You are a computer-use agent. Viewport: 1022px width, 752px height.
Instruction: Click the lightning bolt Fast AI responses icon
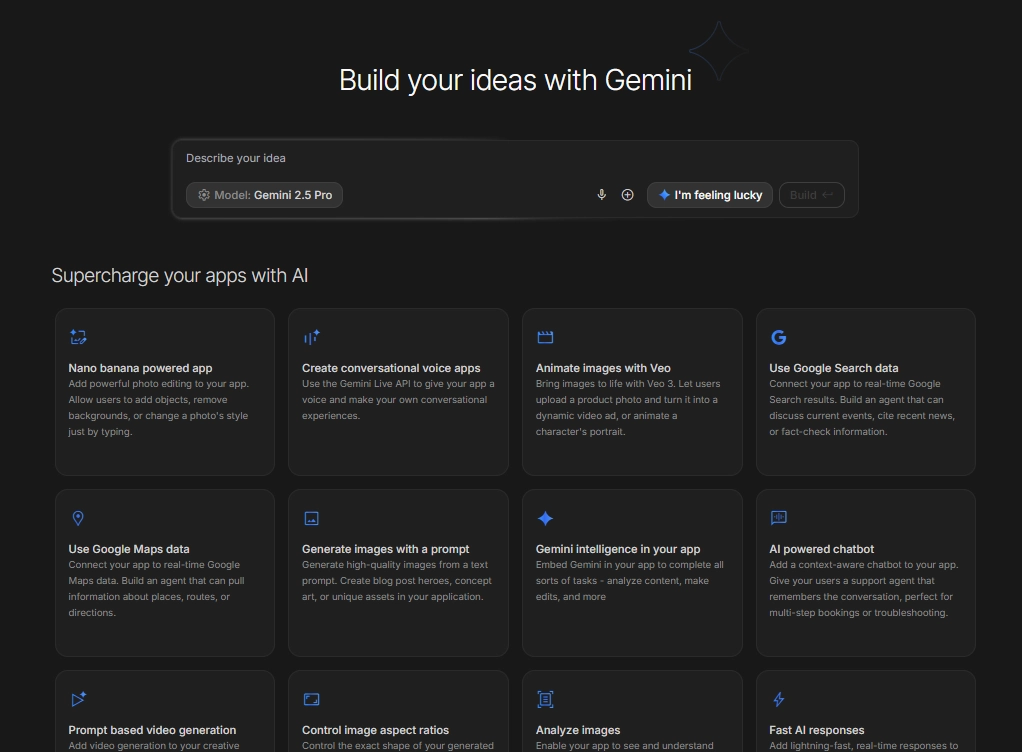tap(779, 699)
